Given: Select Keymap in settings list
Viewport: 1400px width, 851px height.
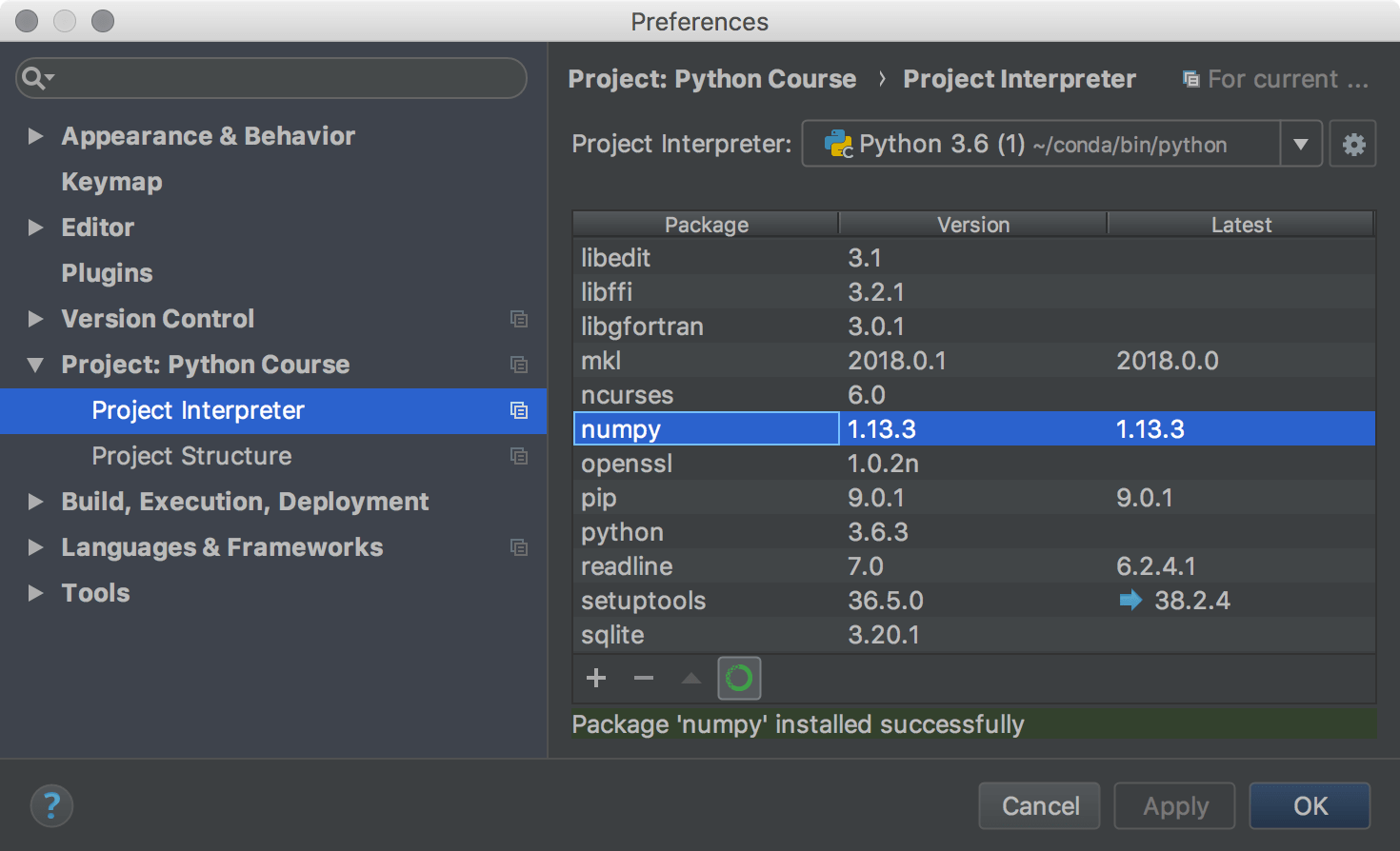Looking at the screenshot, I should [111, 182].
